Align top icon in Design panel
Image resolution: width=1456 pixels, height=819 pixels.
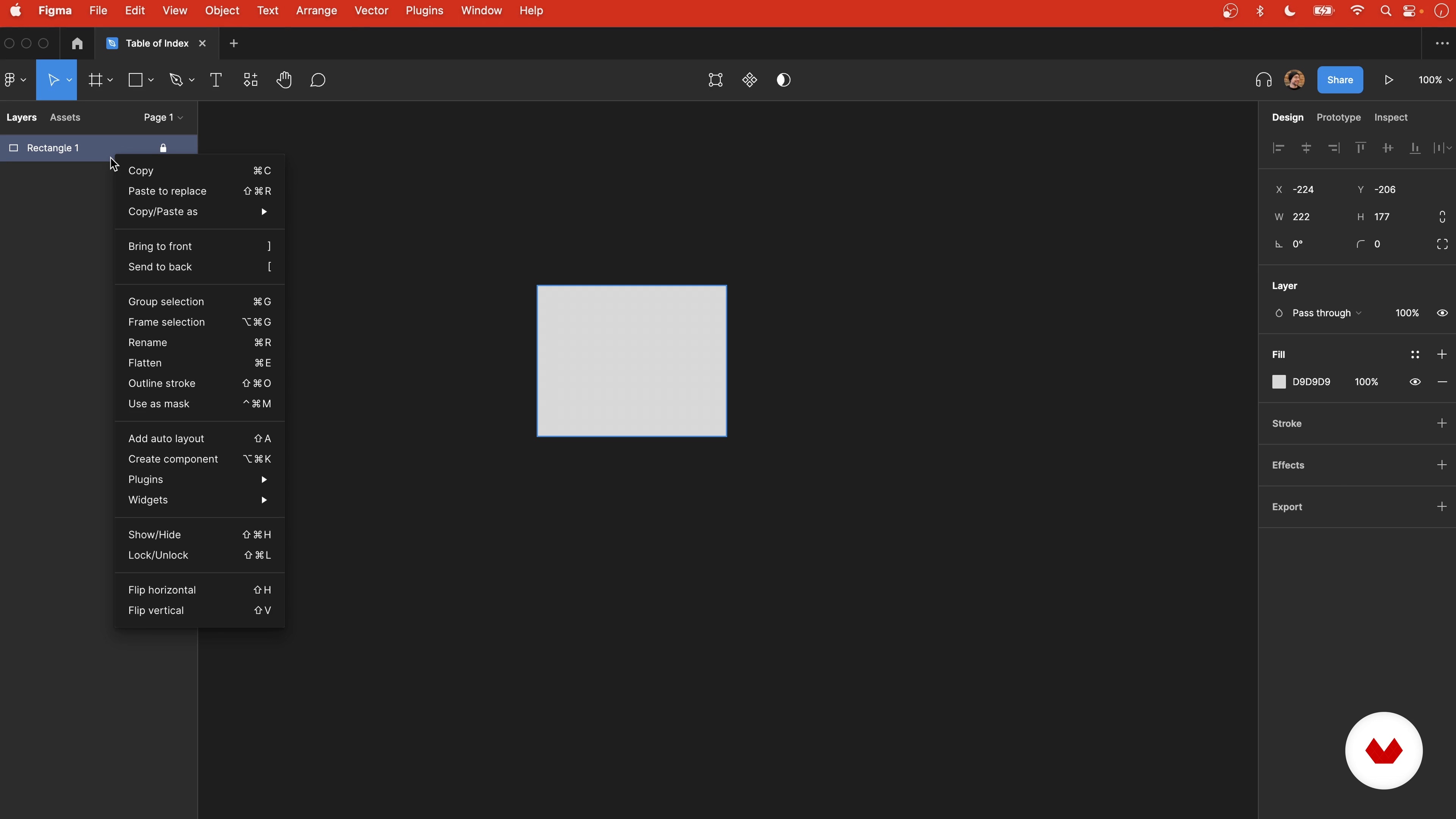[1360, 148]
